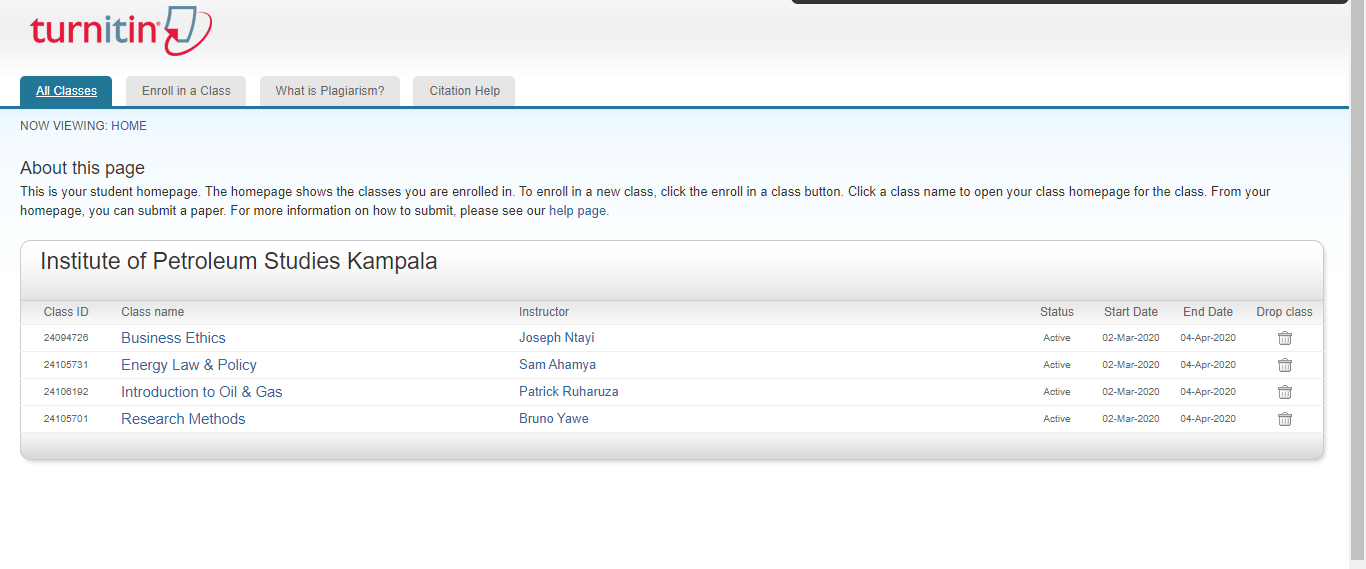Viewport: 1366px width, 569px height.
Task: Switch to the All Classes tab
Action: (66, 91)
